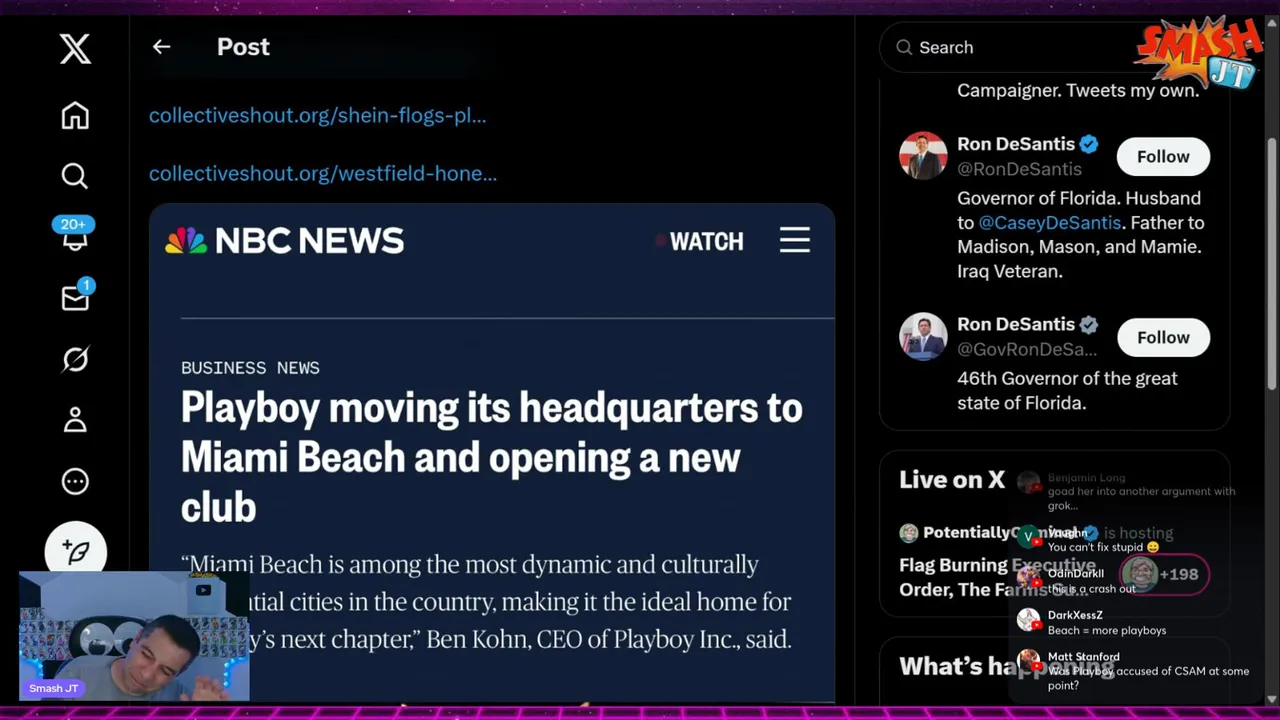Open the More circle icon in the sidebar

coord(75,481)
